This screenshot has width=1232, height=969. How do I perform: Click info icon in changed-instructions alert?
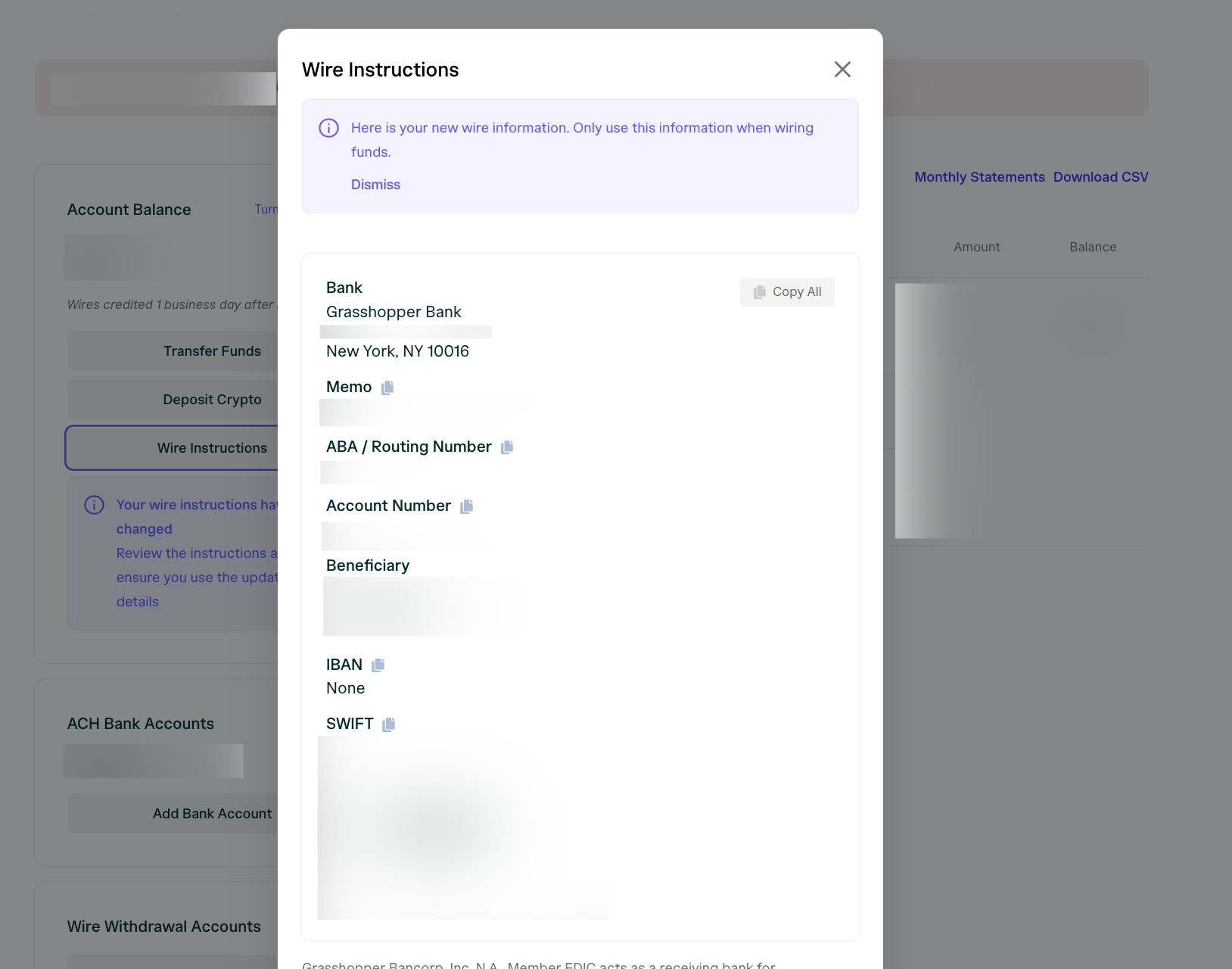[x=94, y=505]
